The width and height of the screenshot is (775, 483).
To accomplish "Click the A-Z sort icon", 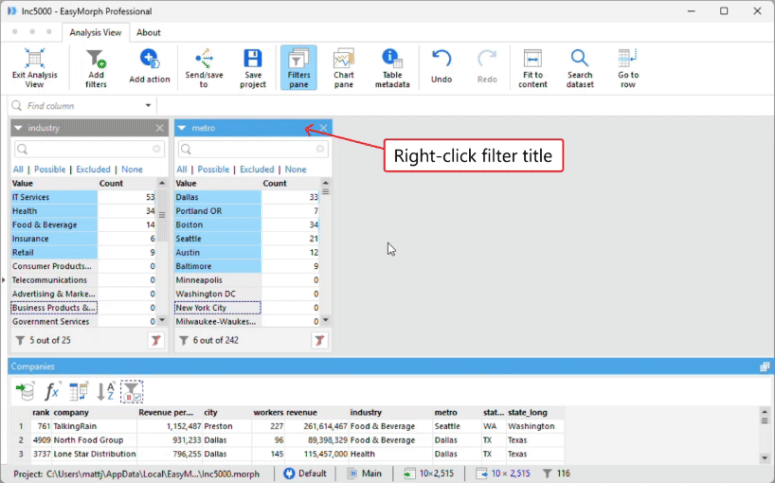I will (x=105, y=391).
